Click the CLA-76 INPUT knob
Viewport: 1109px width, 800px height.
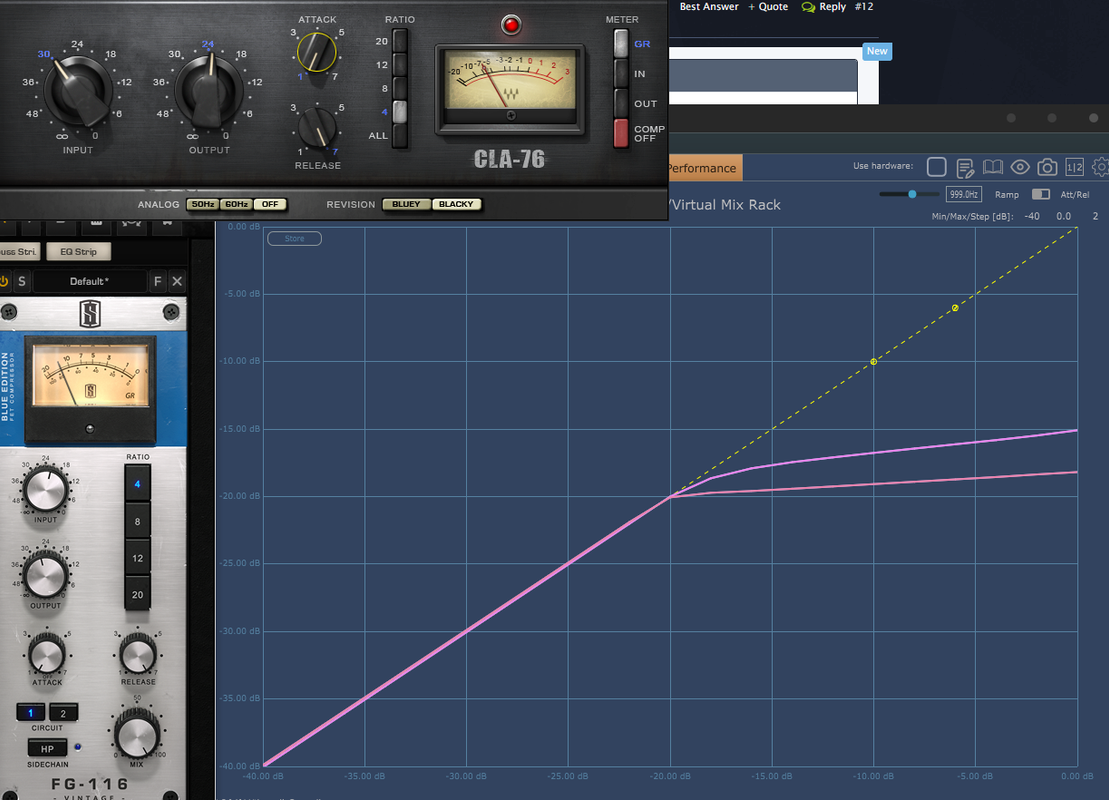(x=78, y=92)
